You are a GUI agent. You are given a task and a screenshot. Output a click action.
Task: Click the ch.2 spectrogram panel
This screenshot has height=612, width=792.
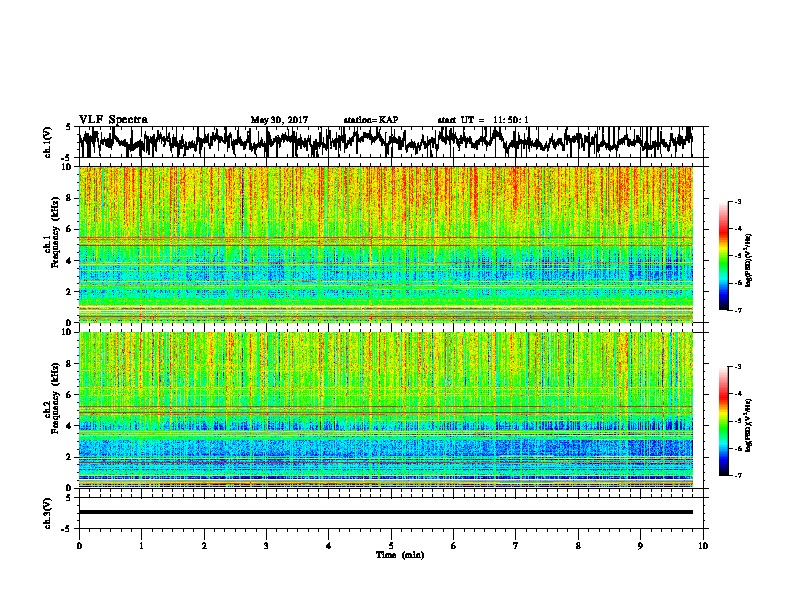tap(386, 410)
